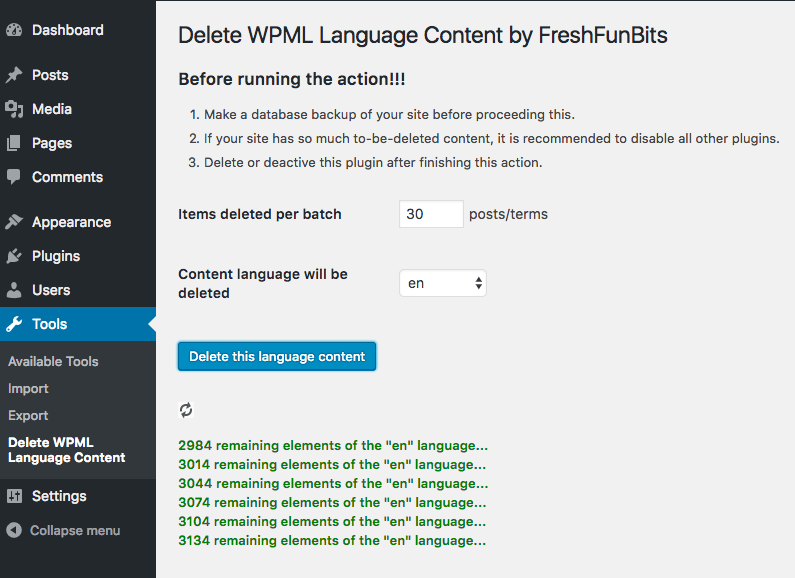Viewport: 795px width, 578px height.
Task: Click the Pages icon in sidebar
Action: 14,143
